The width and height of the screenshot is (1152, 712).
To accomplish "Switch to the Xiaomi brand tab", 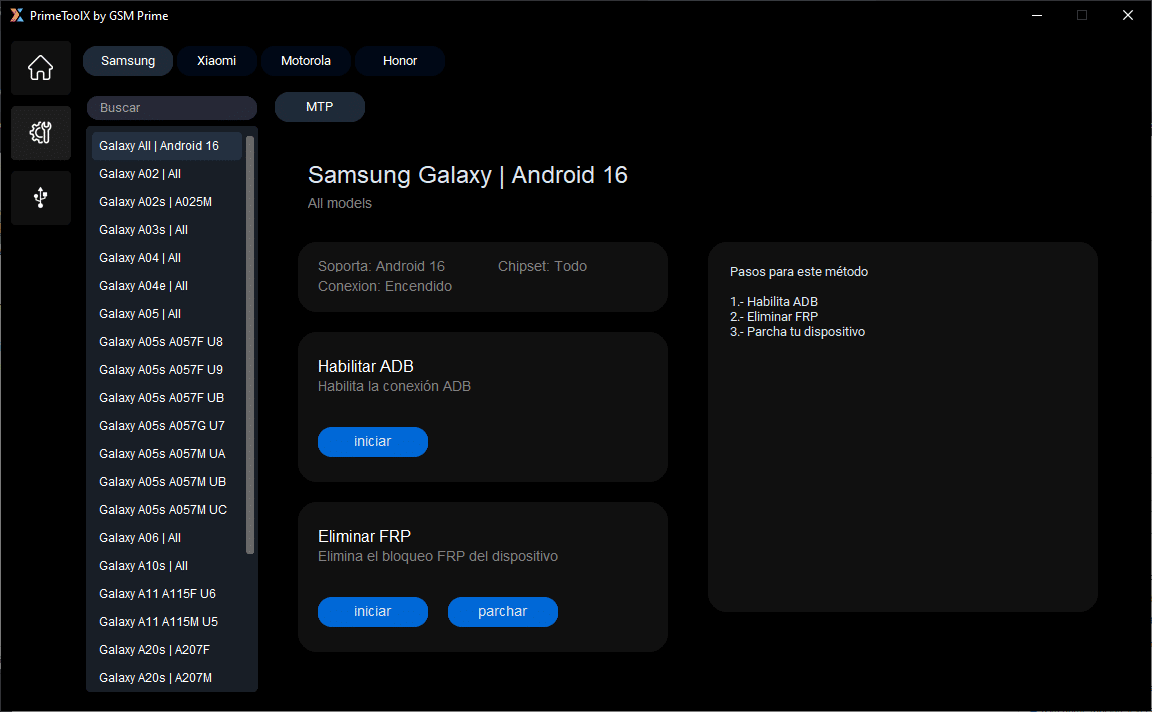I will [x=216, y=61].
